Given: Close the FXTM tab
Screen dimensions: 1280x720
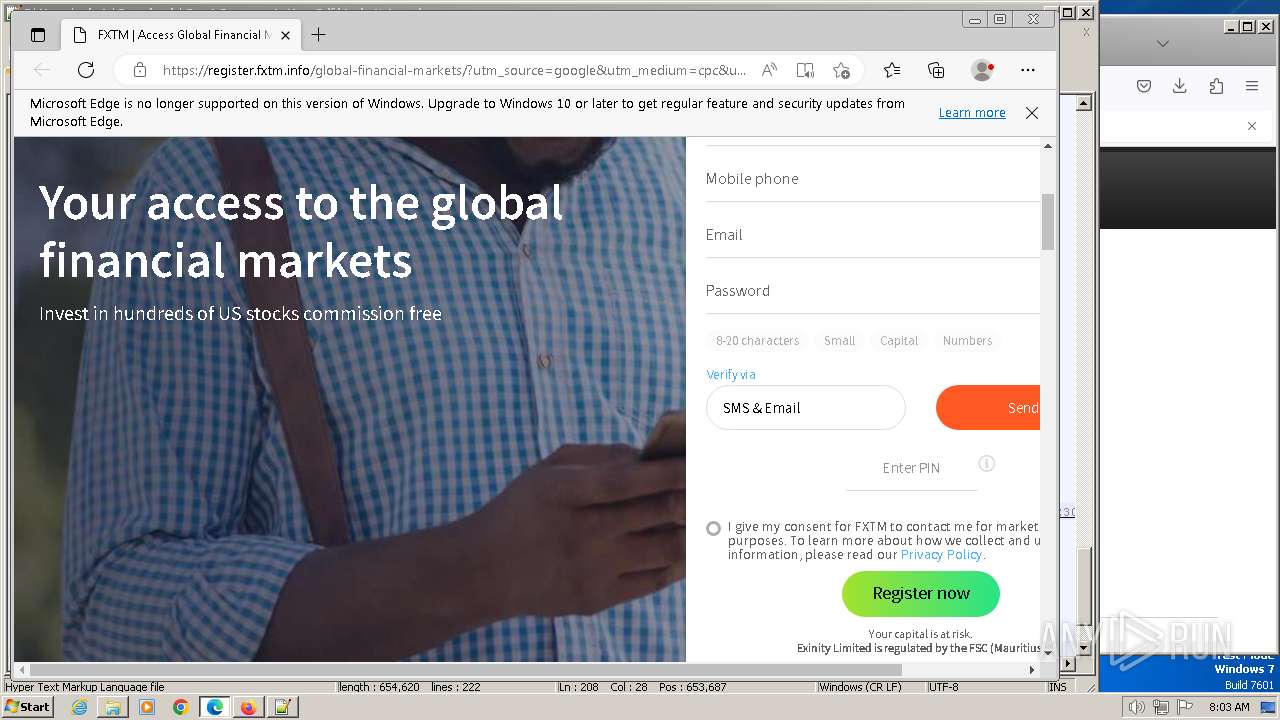Looking at the screenshot, I should pyautogui.click(x=285, y=35).
